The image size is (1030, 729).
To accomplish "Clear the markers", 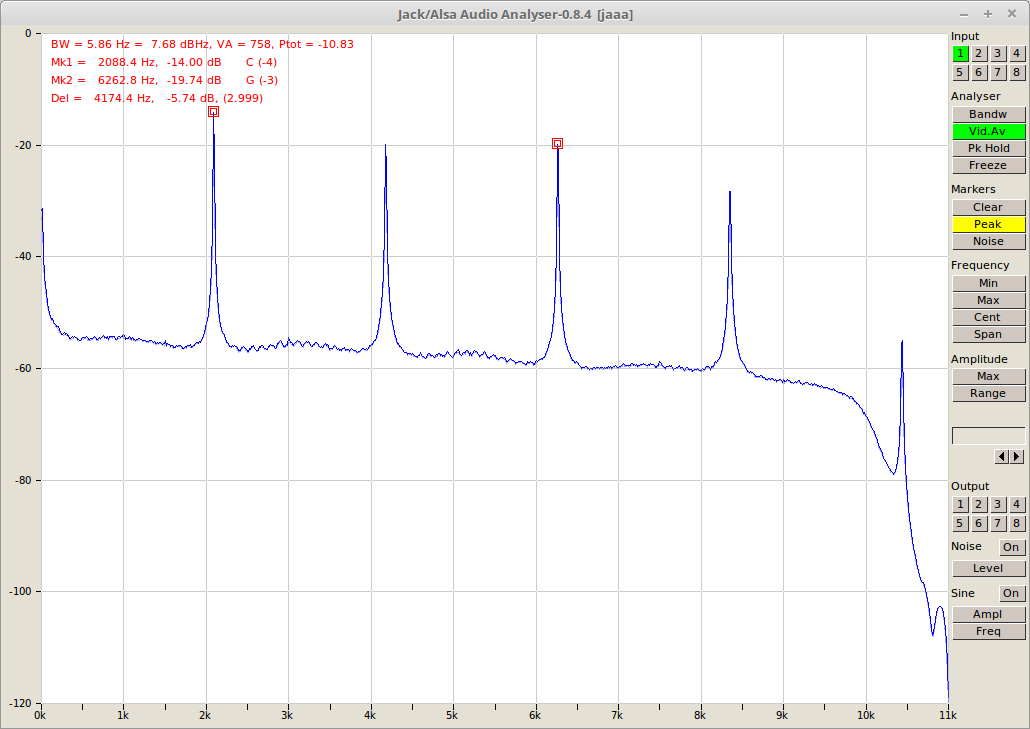I will 988,207.
